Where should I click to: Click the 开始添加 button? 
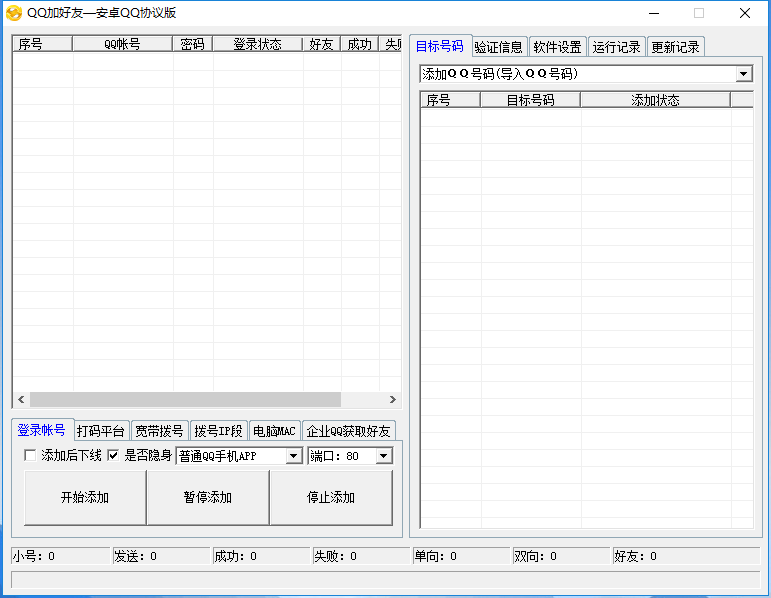point(85,497)
